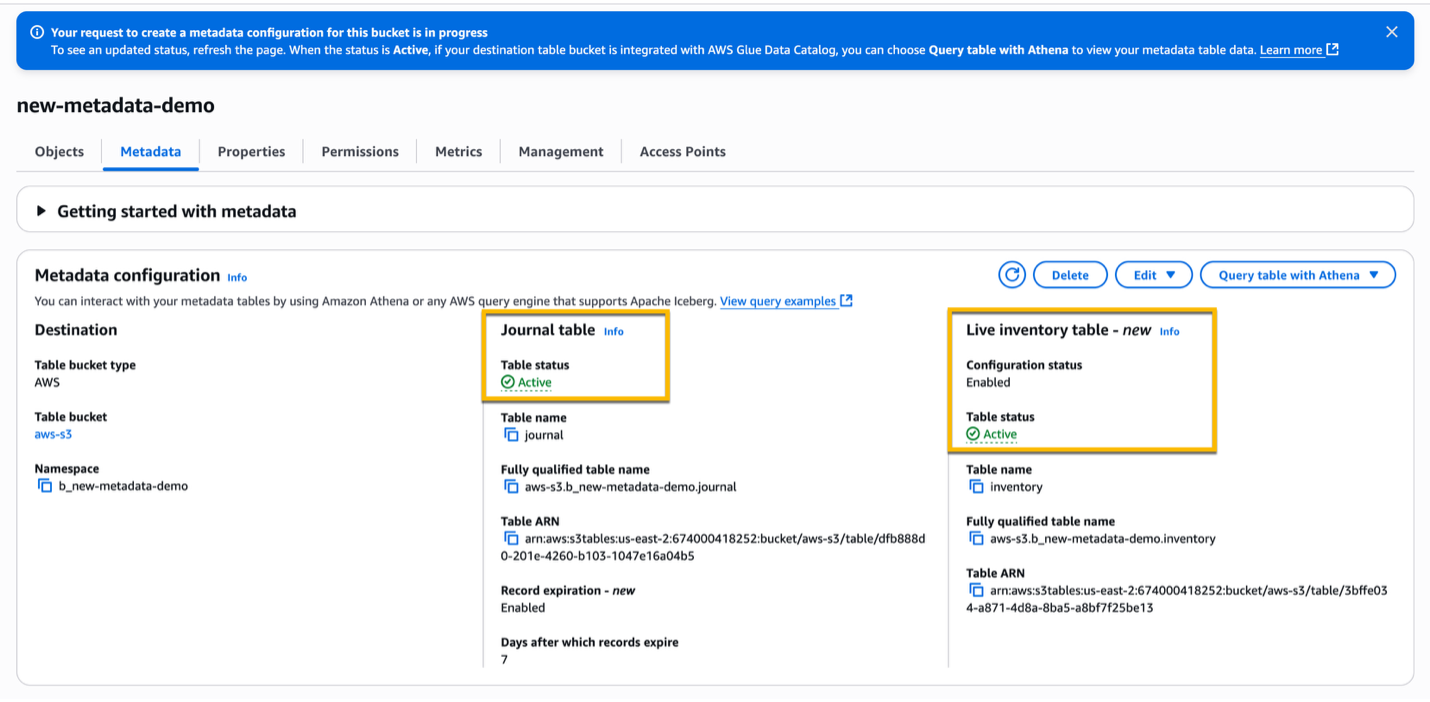The image size is (1430, 702).
Task: Click the Configuration status value Enabled
Action: [988, 383]
